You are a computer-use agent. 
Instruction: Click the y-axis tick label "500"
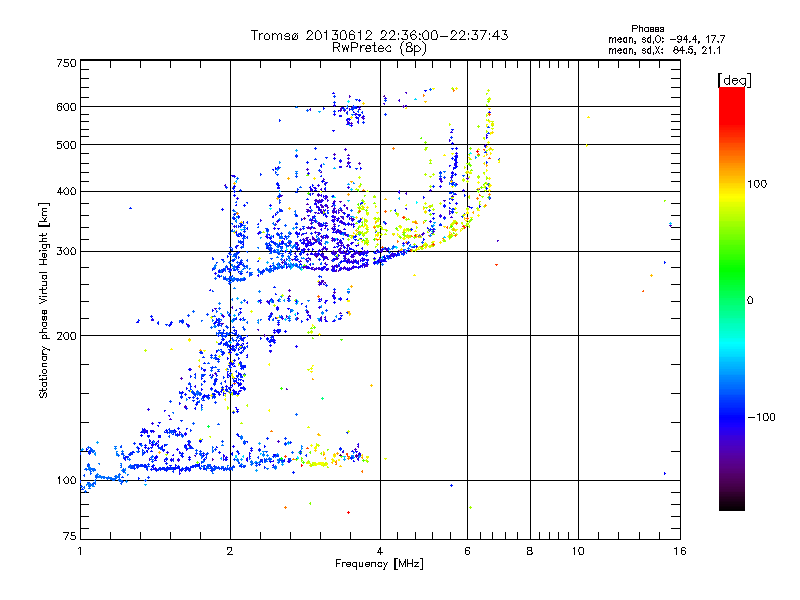(66, 145)
